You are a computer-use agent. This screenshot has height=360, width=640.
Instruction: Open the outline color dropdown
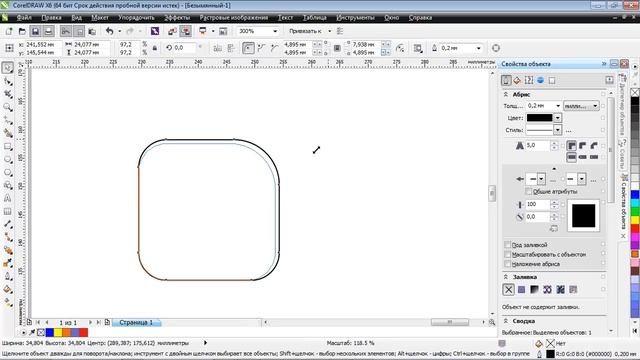[x=557, y=118]
